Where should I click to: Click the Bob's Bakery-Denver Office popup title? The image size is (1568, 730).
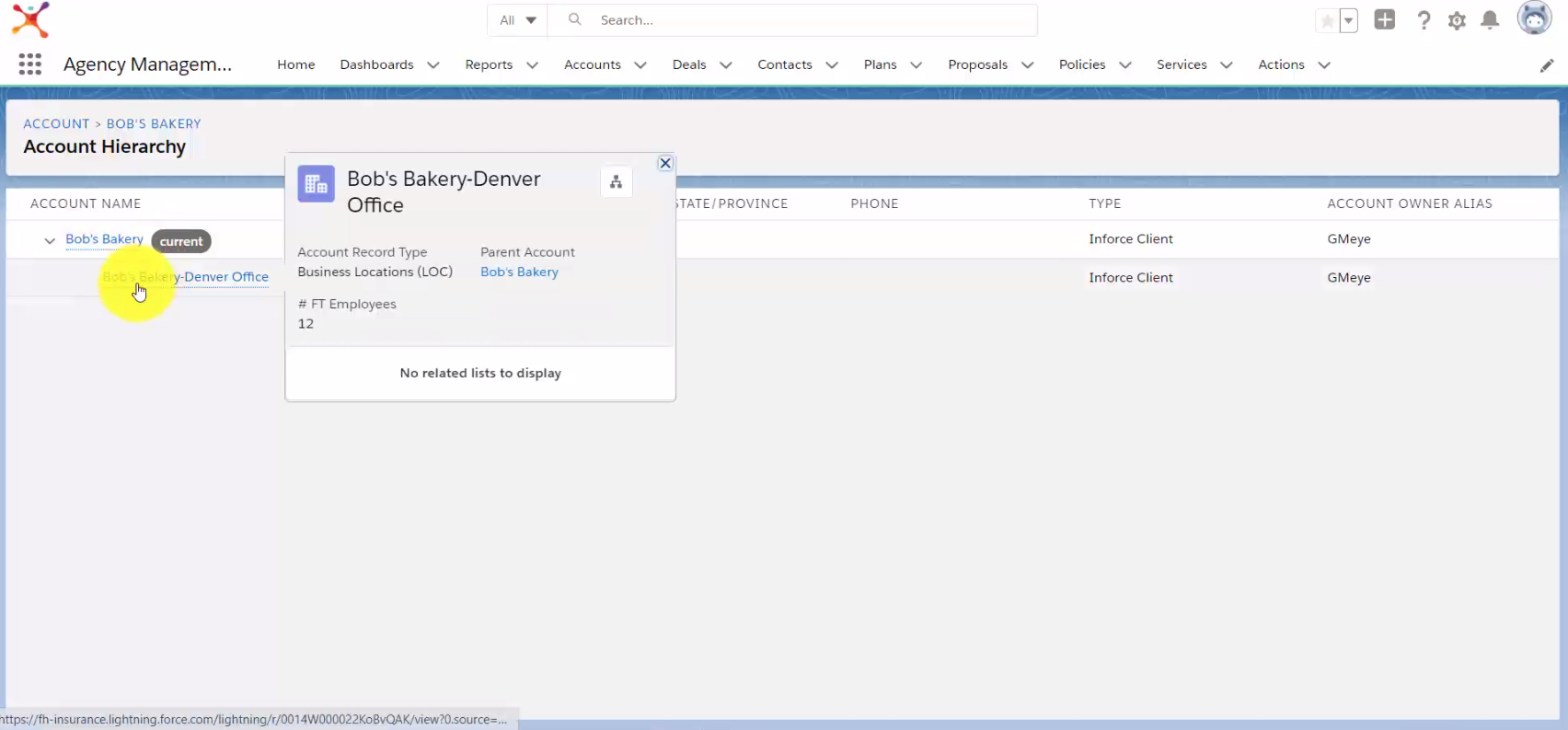[444, 191]
